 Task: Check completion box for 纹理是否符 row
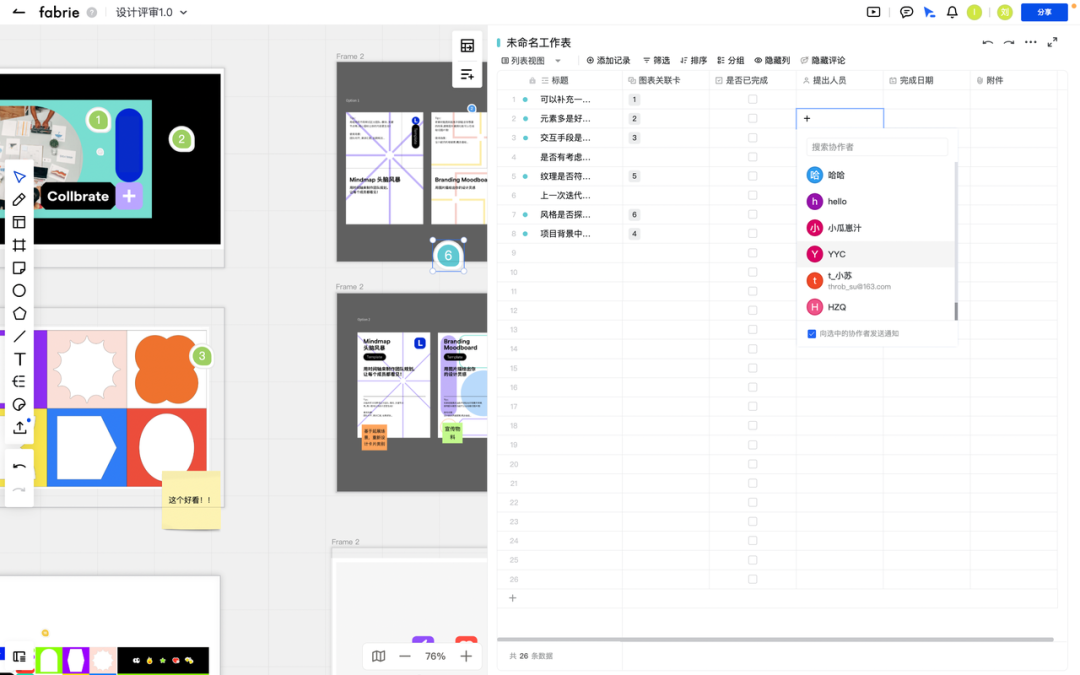[x=752, y=176]
